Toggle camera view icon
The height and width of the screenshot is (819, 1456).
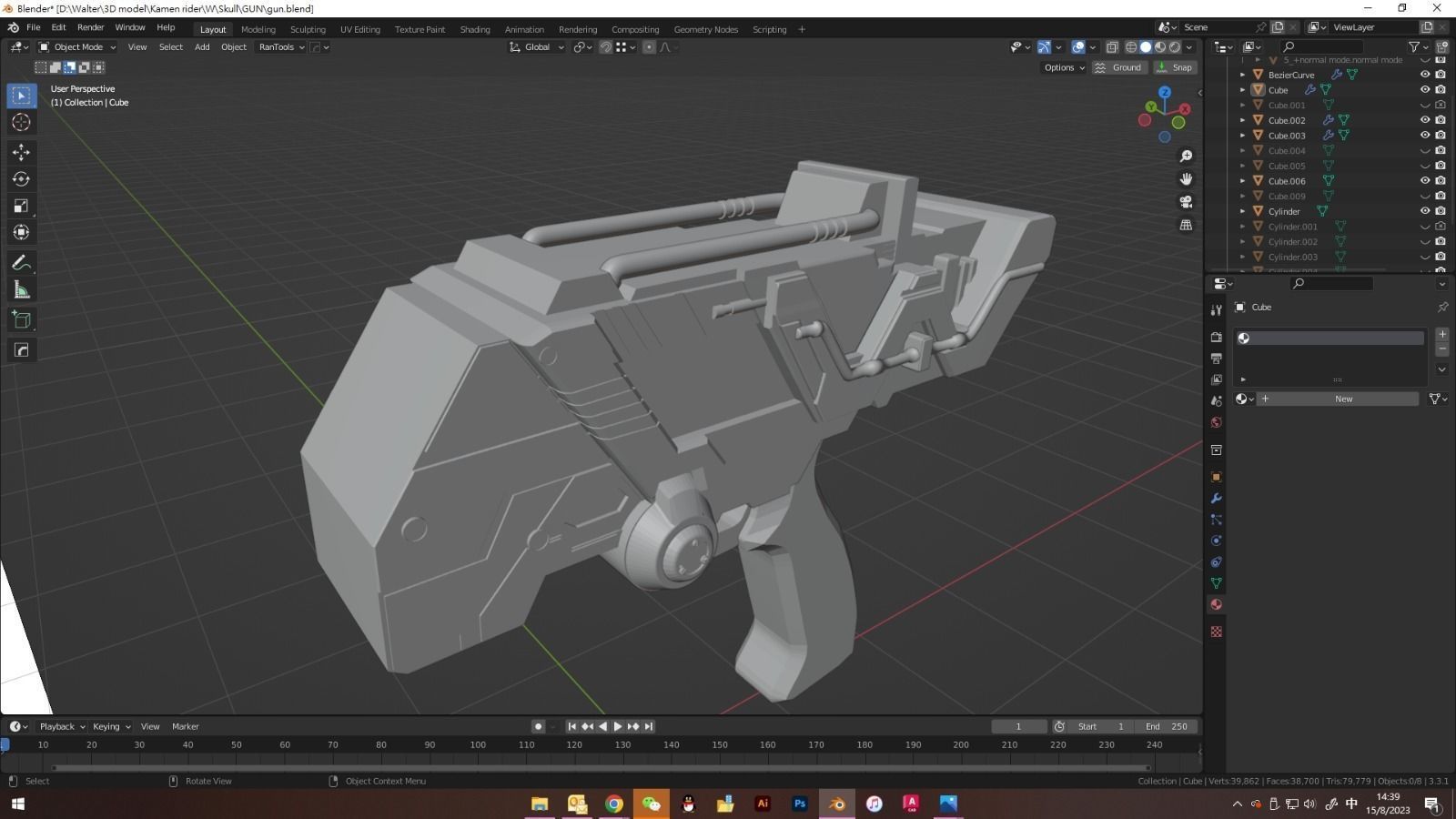coord(1186,202)
